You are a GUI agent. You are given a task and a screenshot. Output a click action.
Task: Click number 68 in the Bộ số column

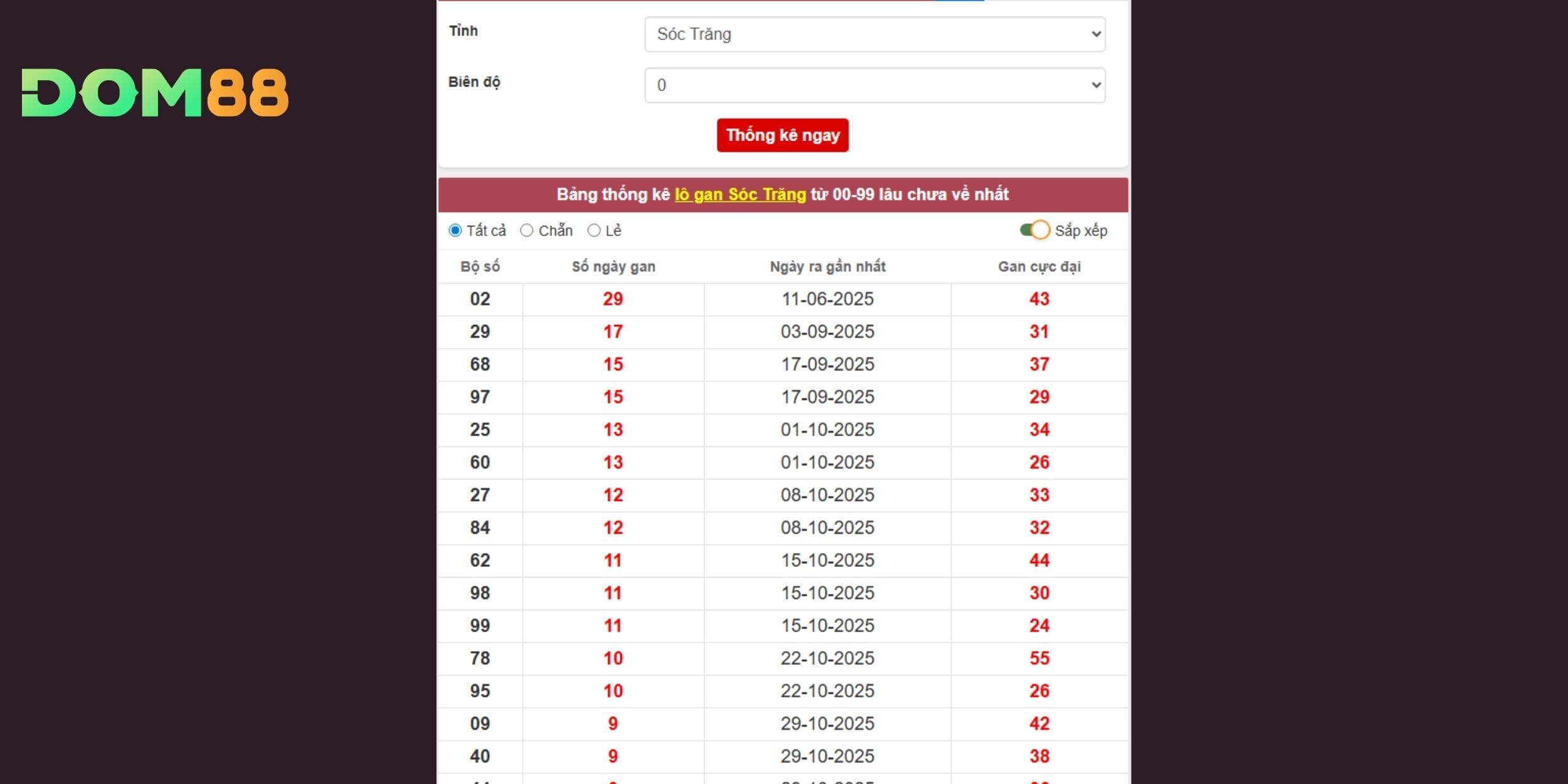pos(480,364)
